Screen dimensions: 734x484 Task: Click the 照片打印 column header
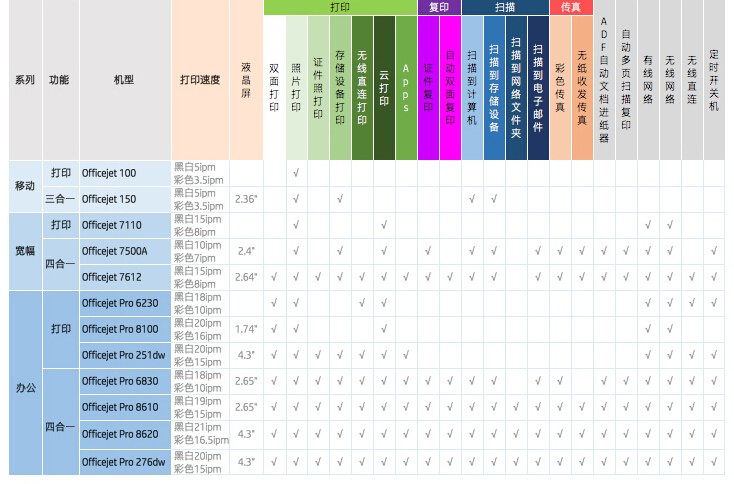[296, 88]
